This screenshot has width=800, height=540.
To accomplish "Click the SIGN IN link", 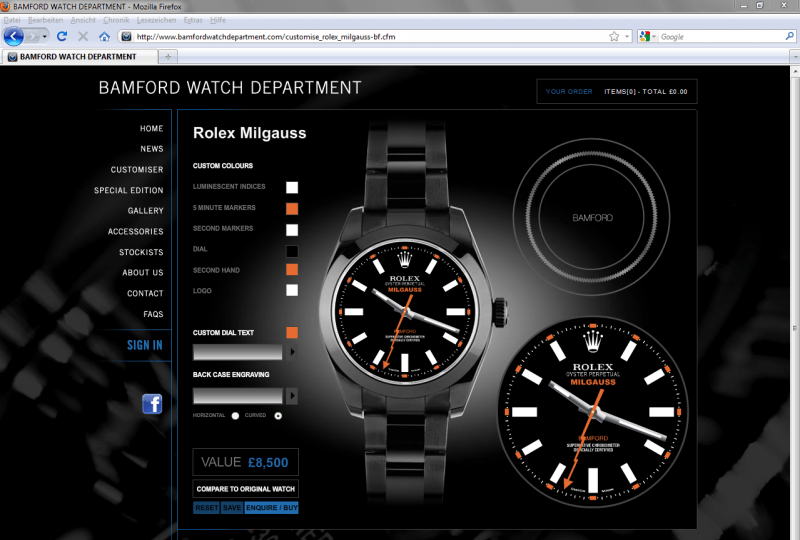I will (x=144, y=346).
